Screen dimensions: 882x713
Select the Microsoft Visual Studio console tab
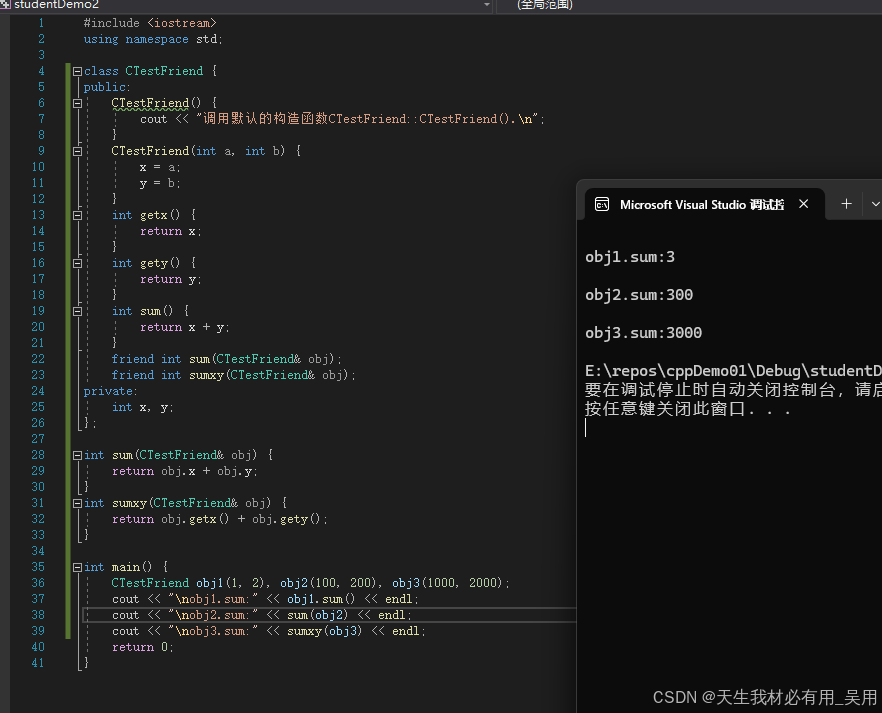point(701,205)
